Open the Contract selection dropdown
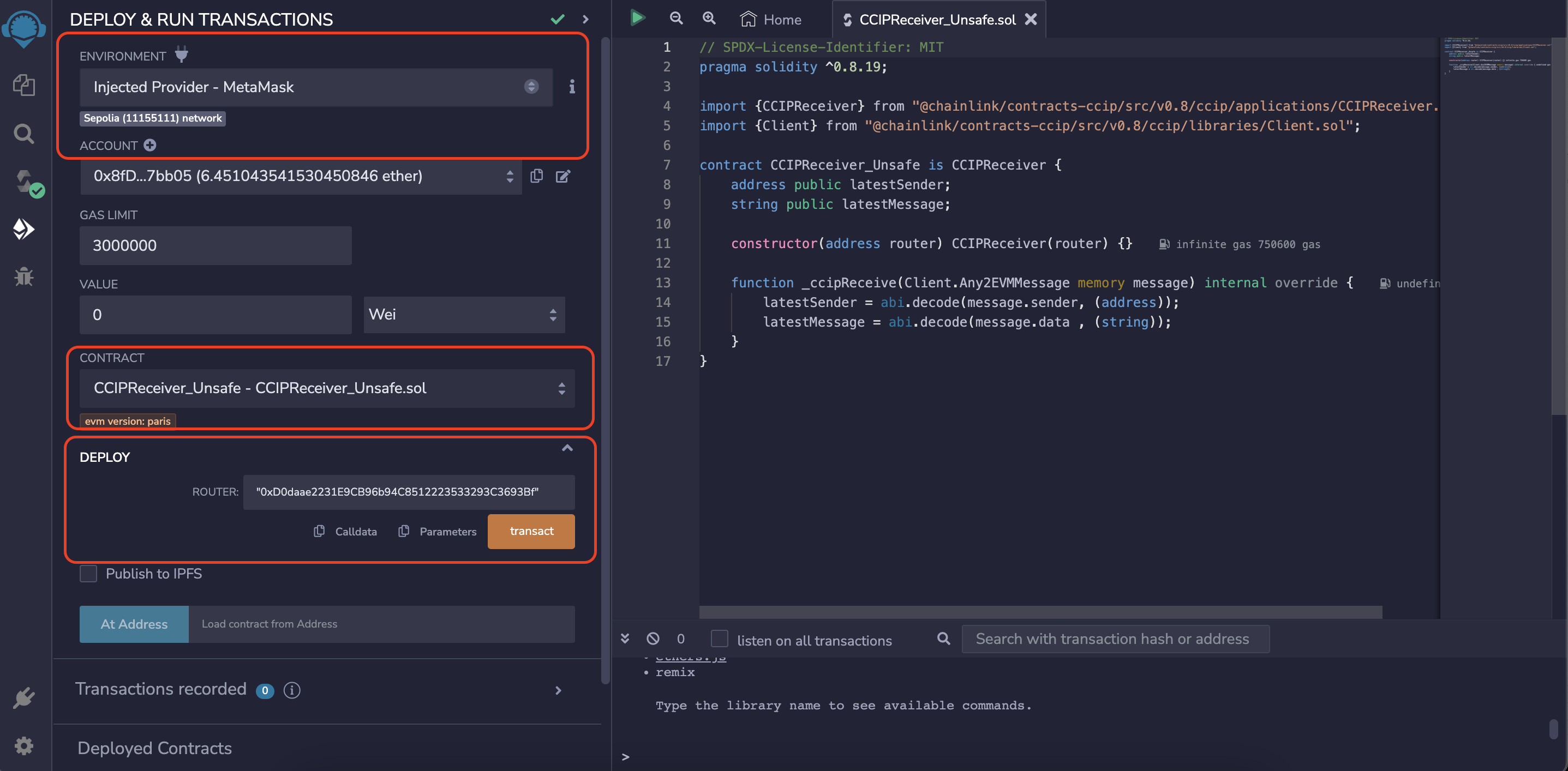Screen dimensions: 1568x771 pos(327,388)
